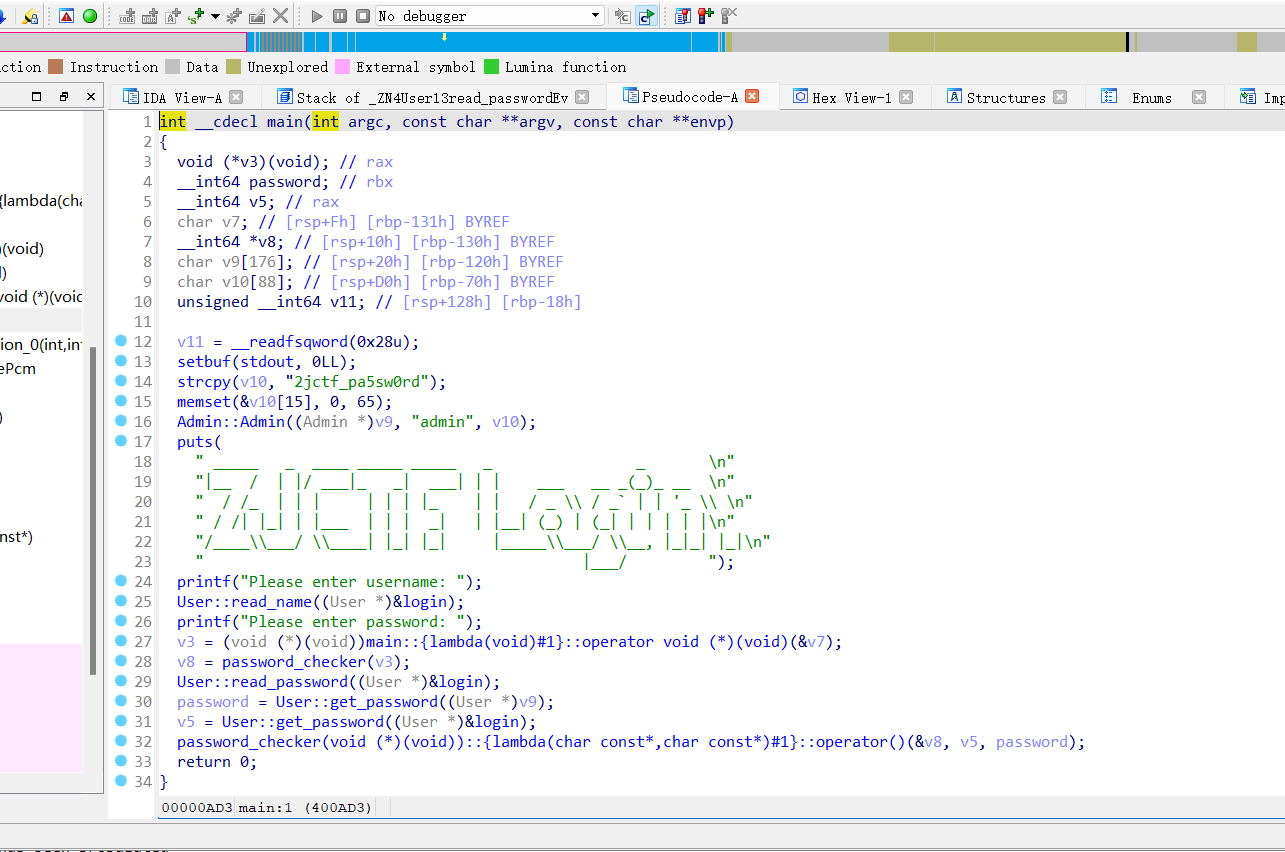The image size is (1285, 852).
Task: Click the create ASCII string toolbar icon
Action: 173,16
